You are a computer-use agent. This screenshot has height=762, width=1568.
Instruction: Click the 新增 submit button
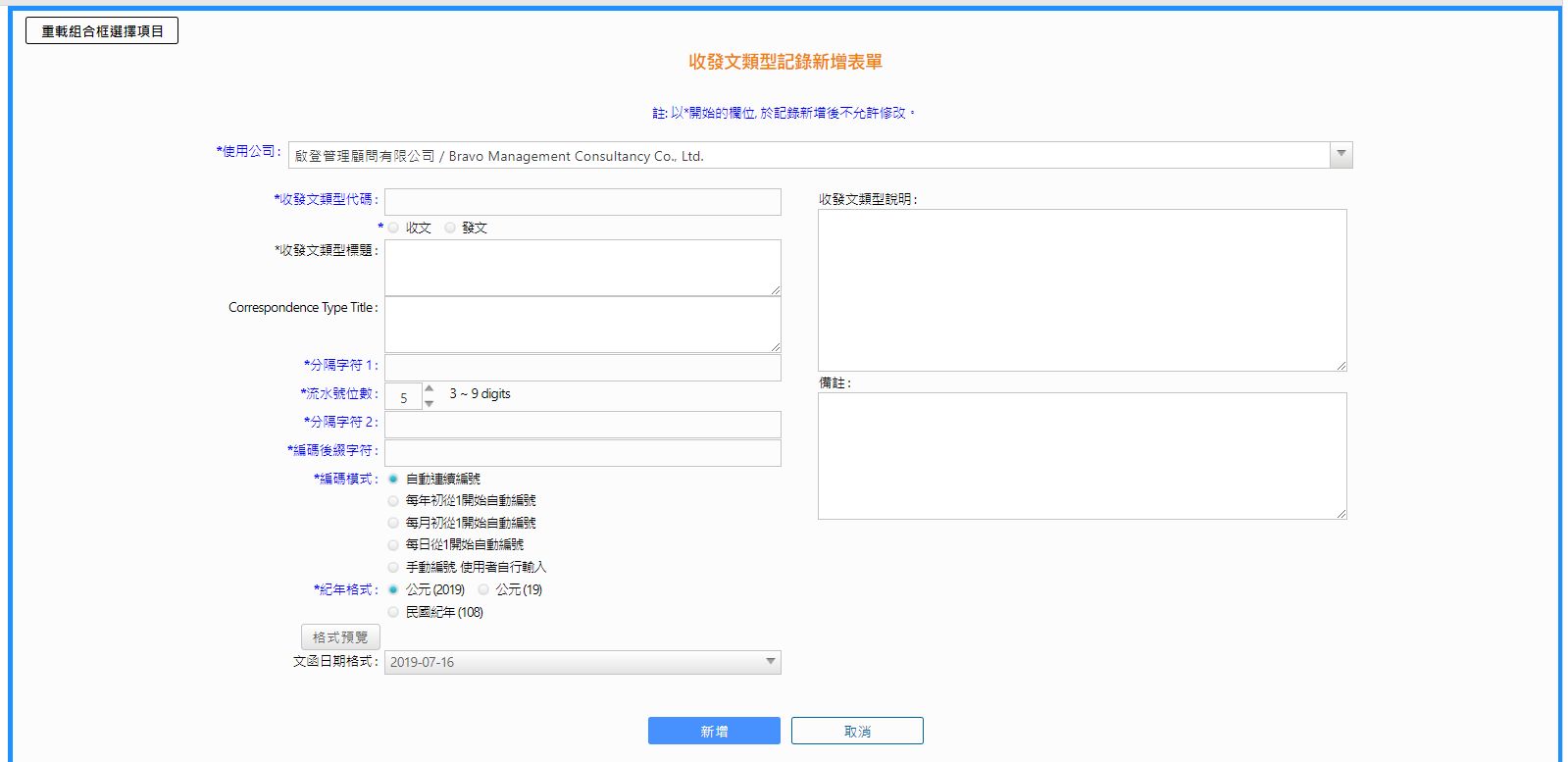[714, 732]
